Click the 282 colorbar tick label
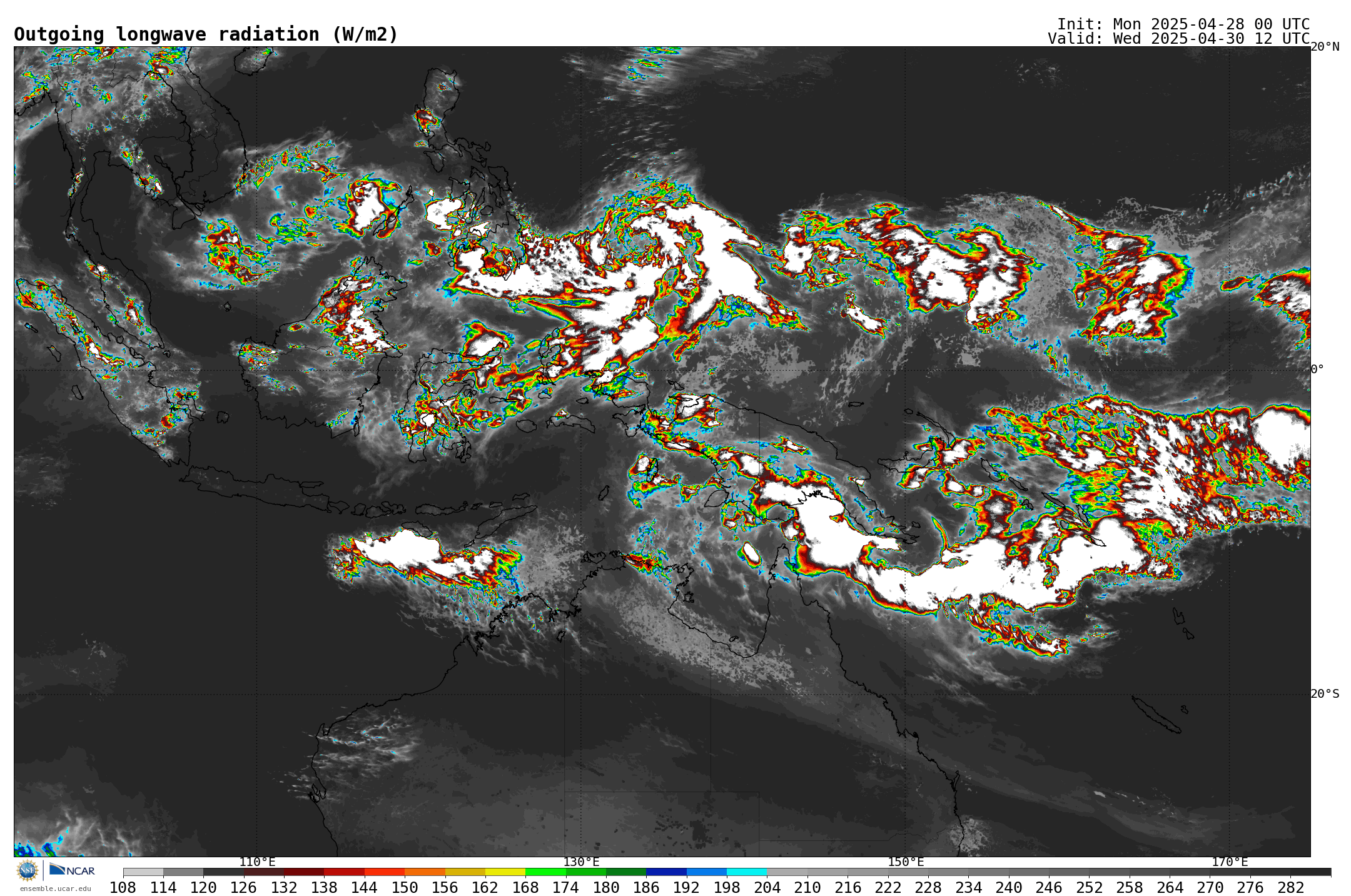Screen dimensions: 1351x896 [1291, 887]
